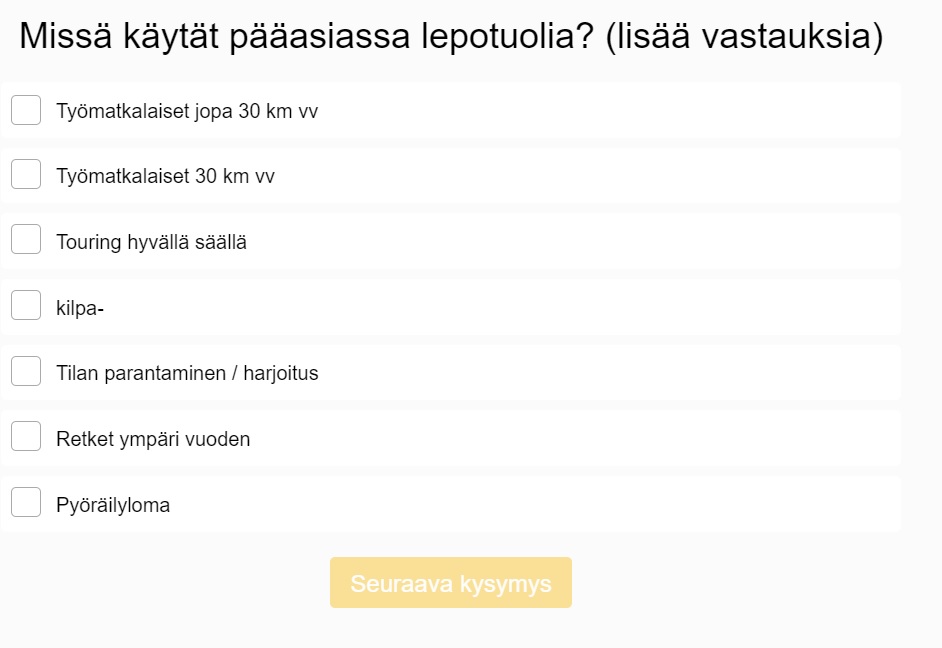Click the 'Touring hyvällä säällä' label text

(x=151, y=242)
